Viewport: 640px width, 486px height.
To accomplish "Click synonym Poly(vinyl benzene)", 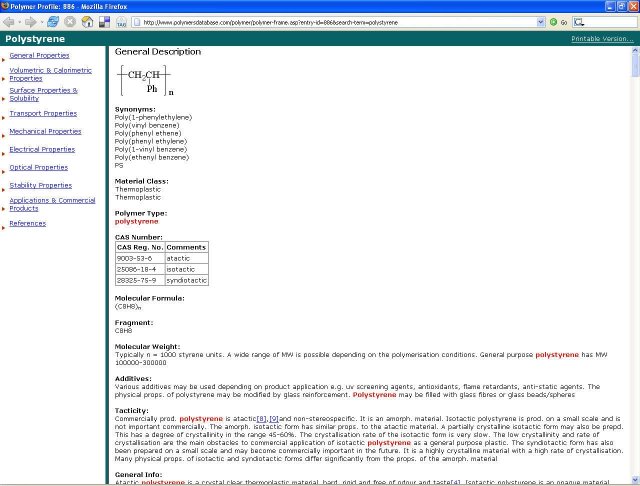I will (x=147, y=125).
